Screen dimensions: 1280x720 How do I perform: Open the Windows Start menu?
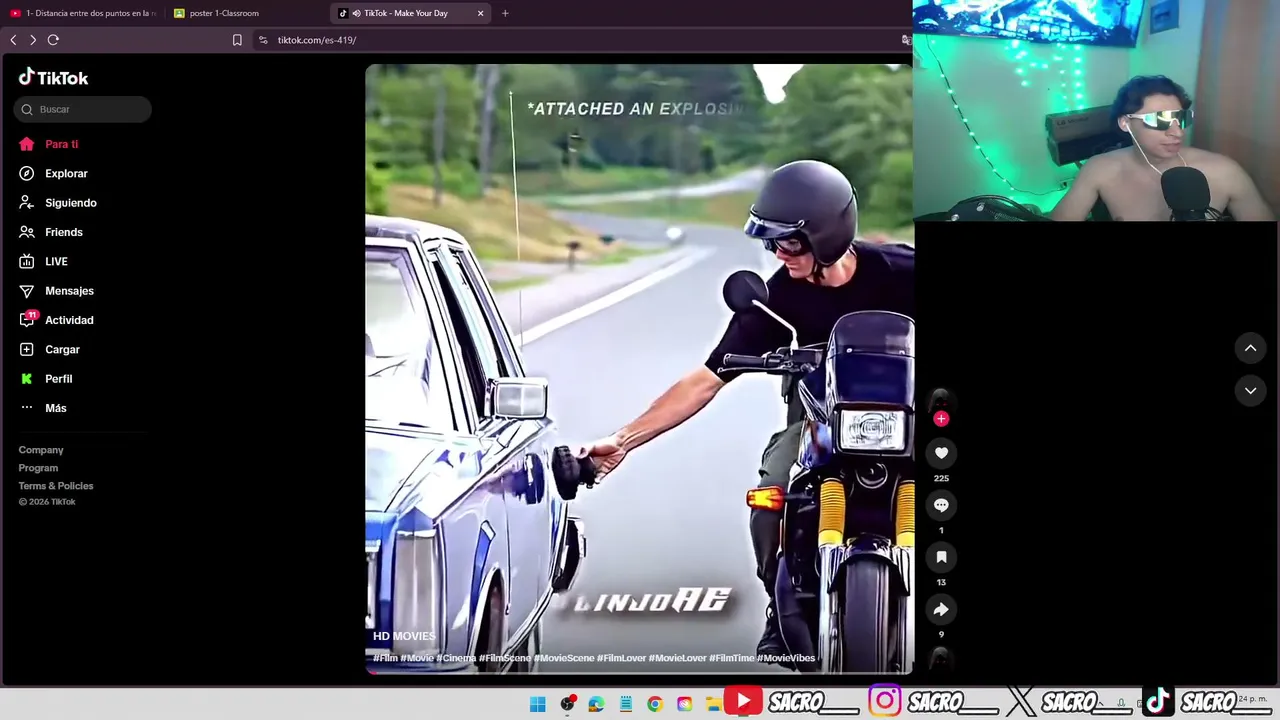tap(537, 704)
